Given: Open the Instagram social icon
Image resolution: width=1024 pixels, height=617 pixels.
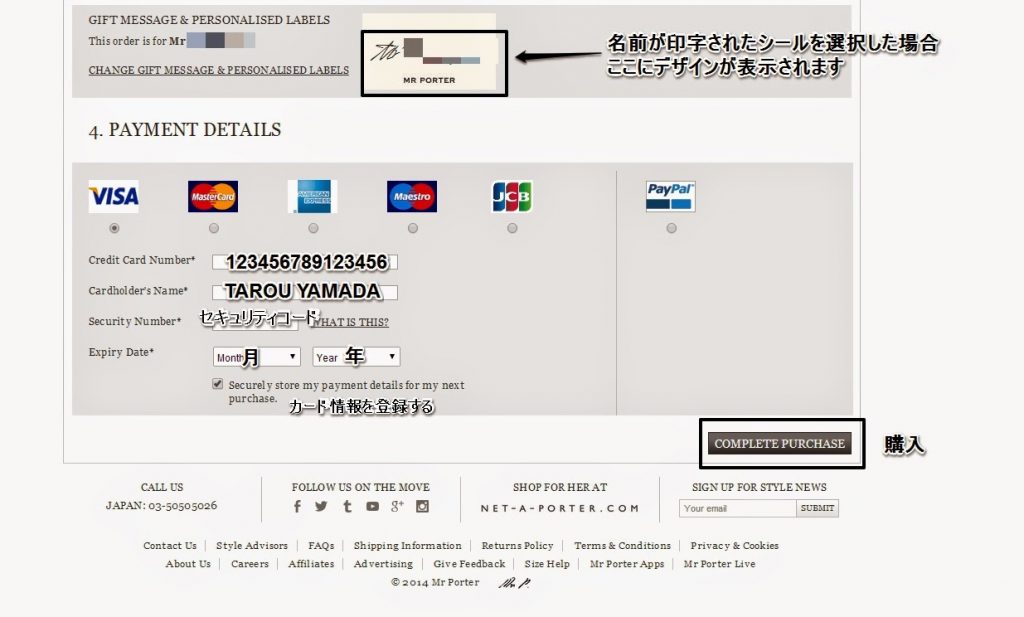Looking at the screenshot, I should pyautogui.click(x=423, y=506).
